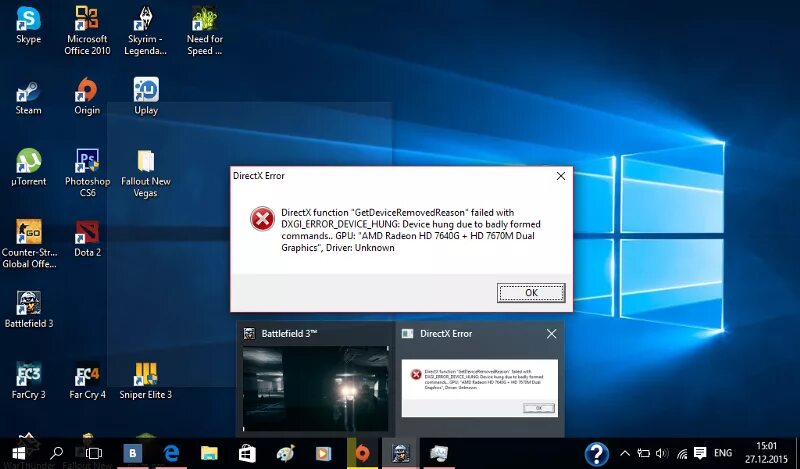Open the Uplay desktop shortcut

[x=146, y=97]
